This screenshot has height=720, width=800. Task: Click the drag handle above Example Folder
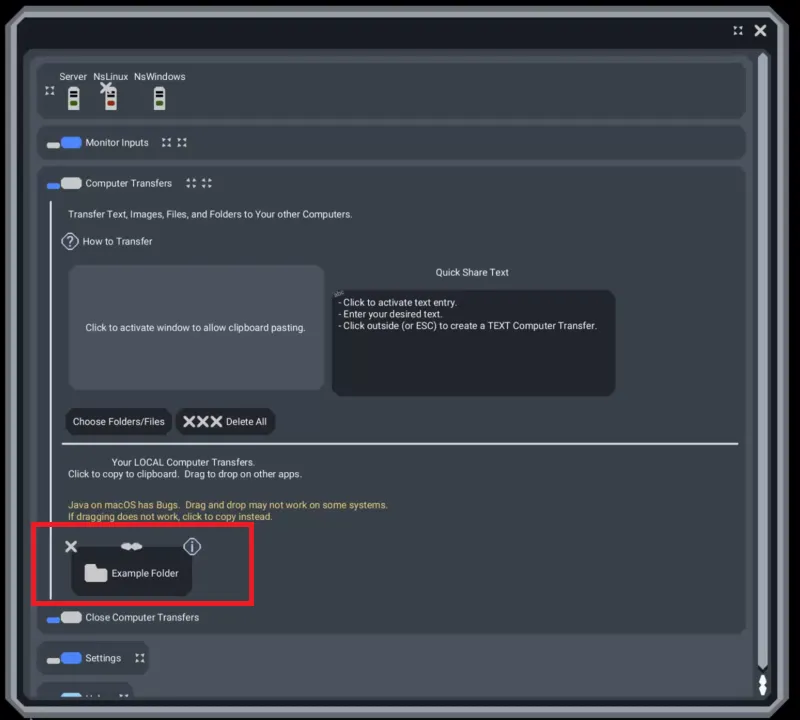pos(132,547)
